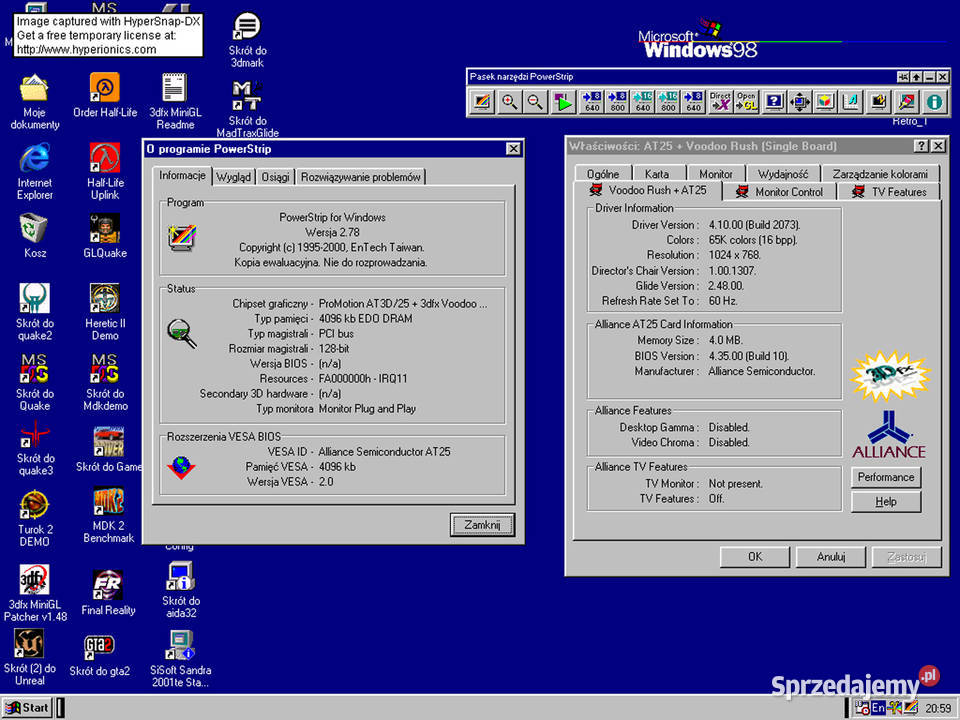Select the Kosz recycle bin icon
Image resolution: width=960 pixels, height=720 pixels.
[34, 236]
